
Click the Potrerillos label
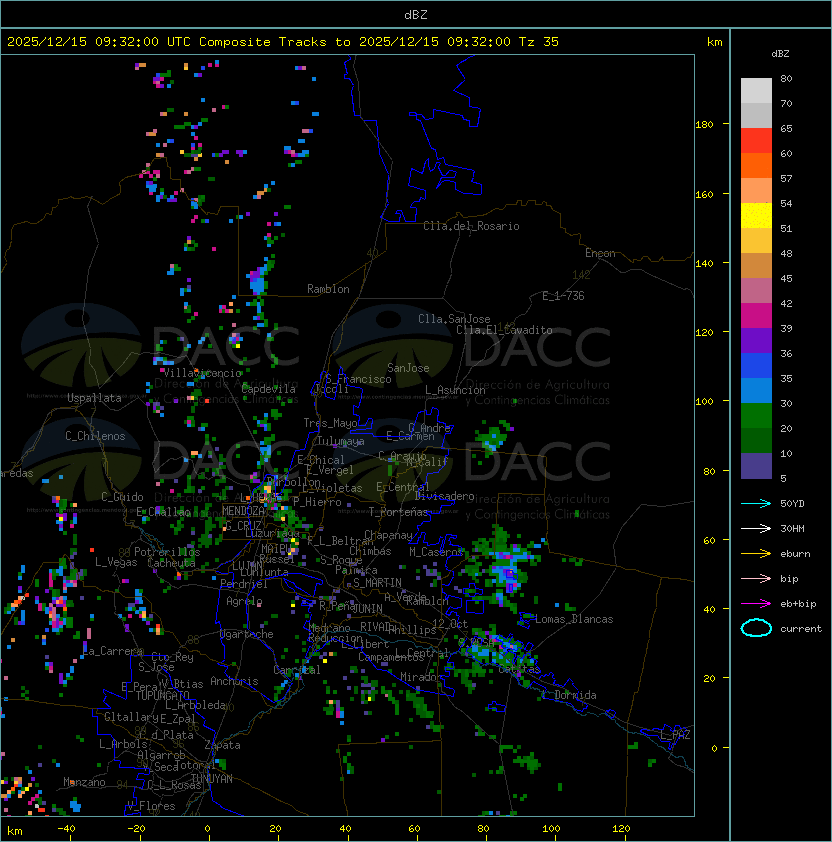(x=167, y=551)
